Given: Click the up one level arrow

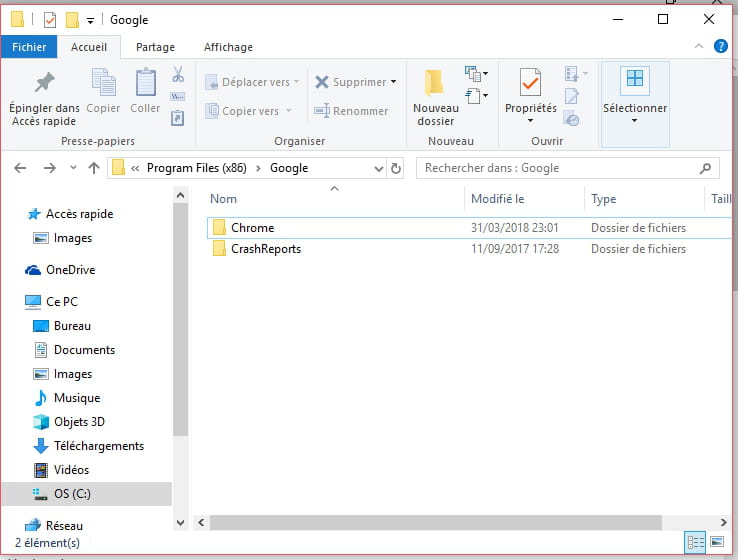Looking at the screenshot, I should click(94, 168).
